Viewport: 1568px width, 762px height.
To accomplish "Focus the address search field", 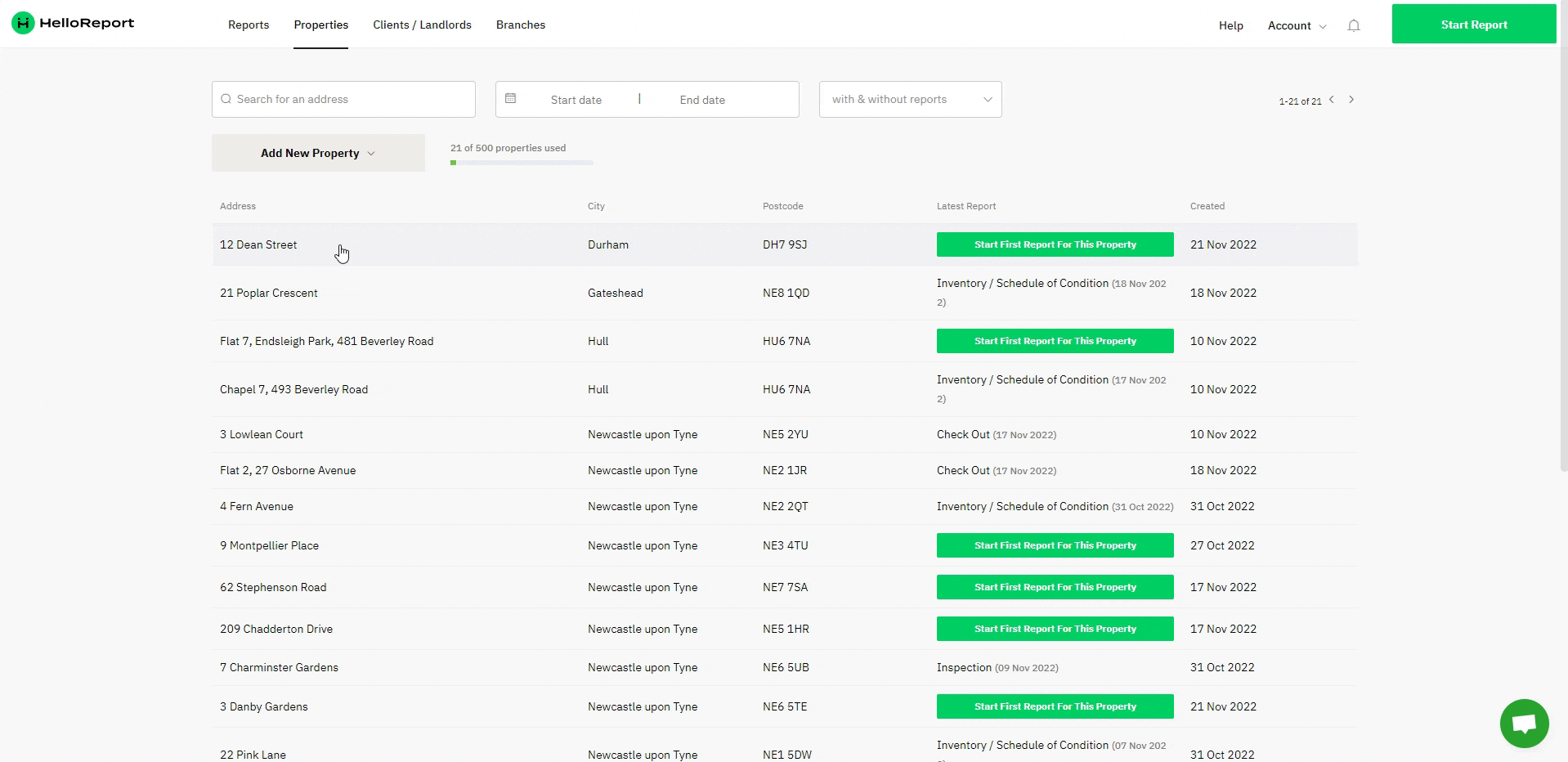I will point(352,99).
